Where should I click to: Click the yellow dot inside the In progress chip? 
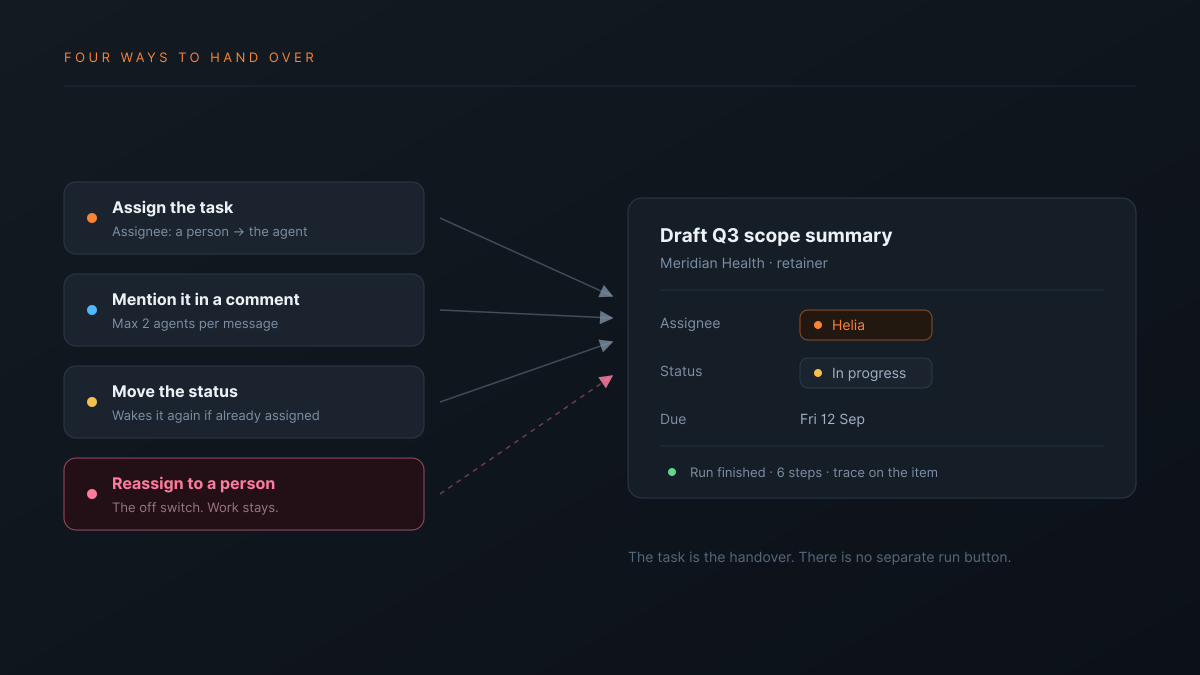click(x=818, y=373)
